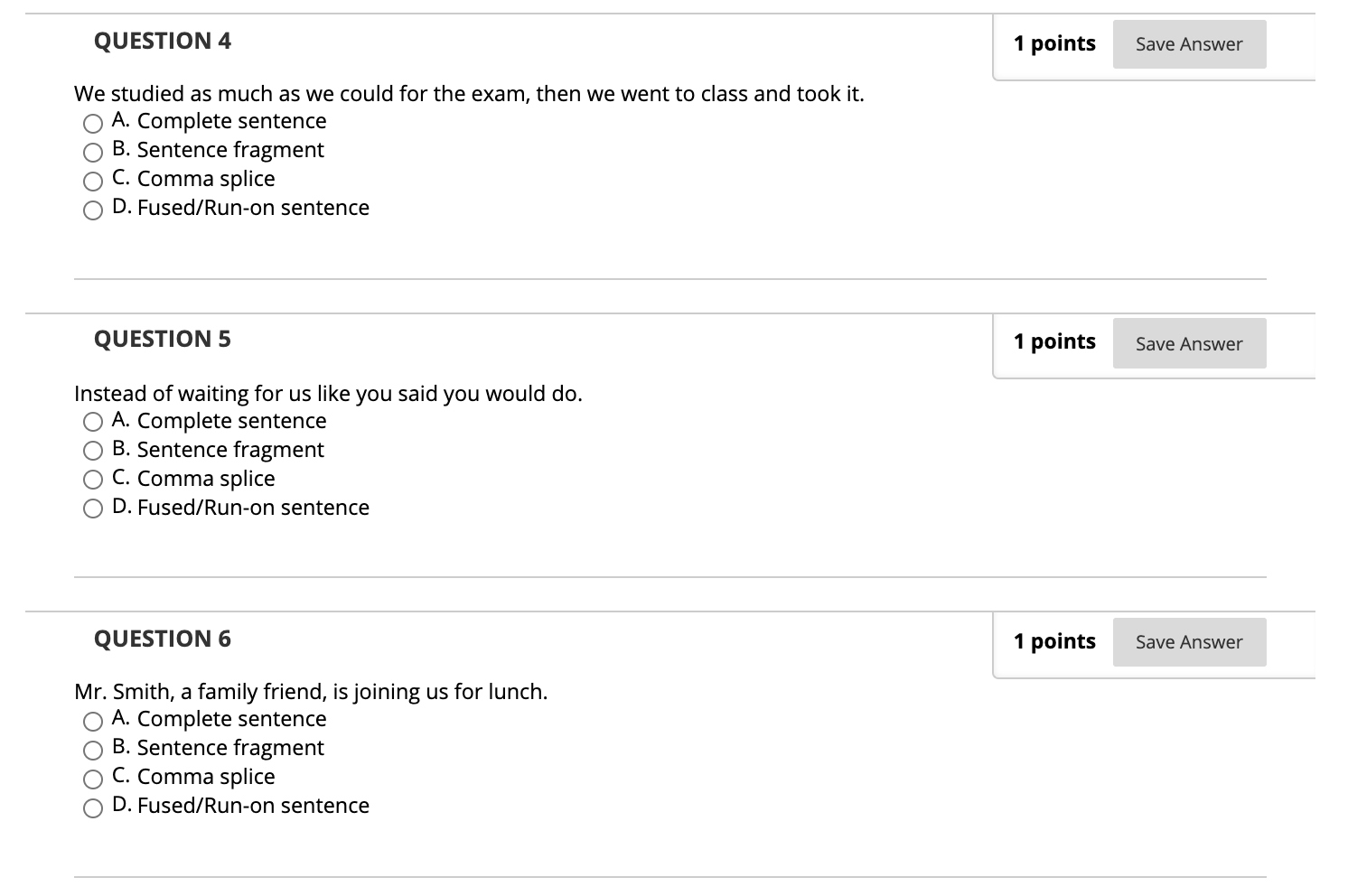Save the answer for Question 6
Image resolution: width=1348 pixels, height=896 pixels.
(1189, 641)
